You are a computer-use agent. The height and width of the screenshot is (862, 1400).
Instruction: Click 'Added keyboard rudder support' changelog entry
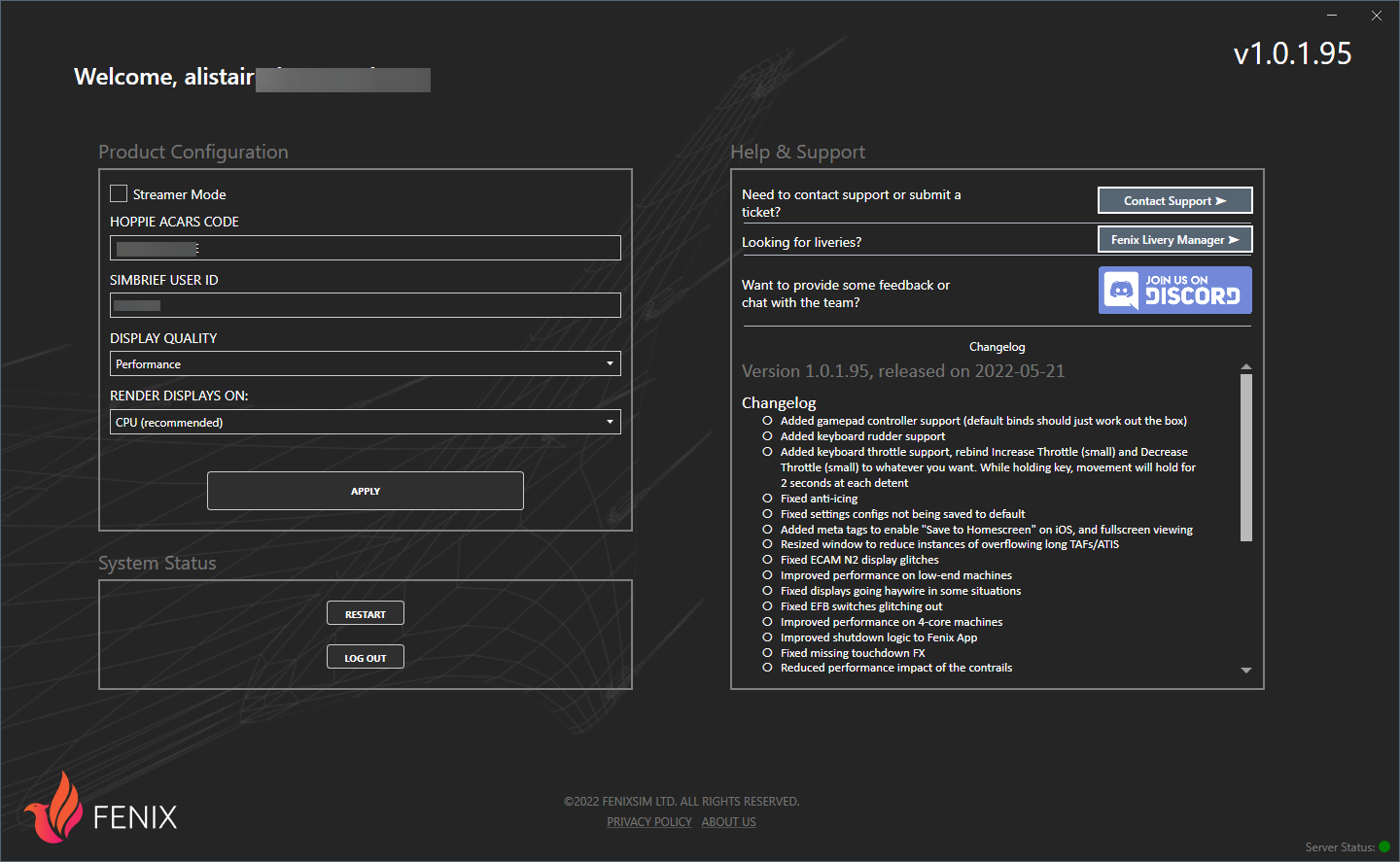click(x=862, y=436)
